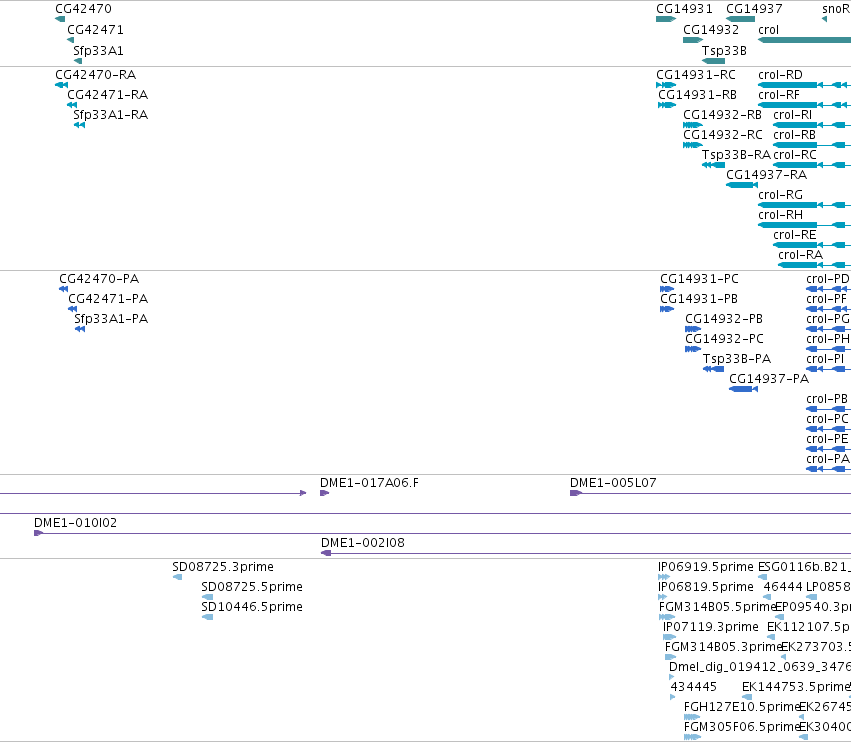Click protein CG42470-PA label
The height and width of the screenshot is (742, 851).
(99, 279)
